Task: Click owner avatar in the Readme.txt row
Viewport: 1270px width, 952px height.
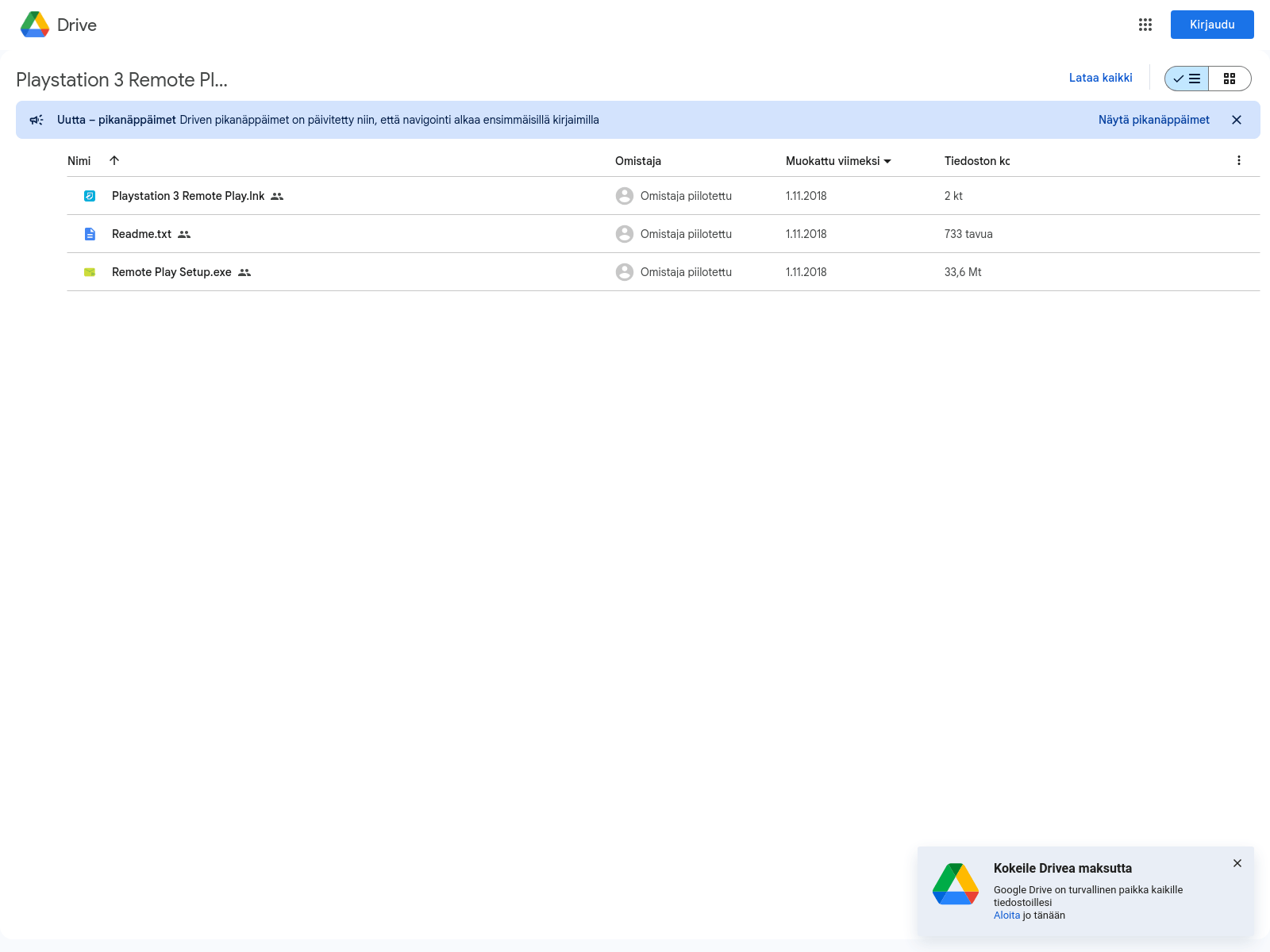Action: 625,234
